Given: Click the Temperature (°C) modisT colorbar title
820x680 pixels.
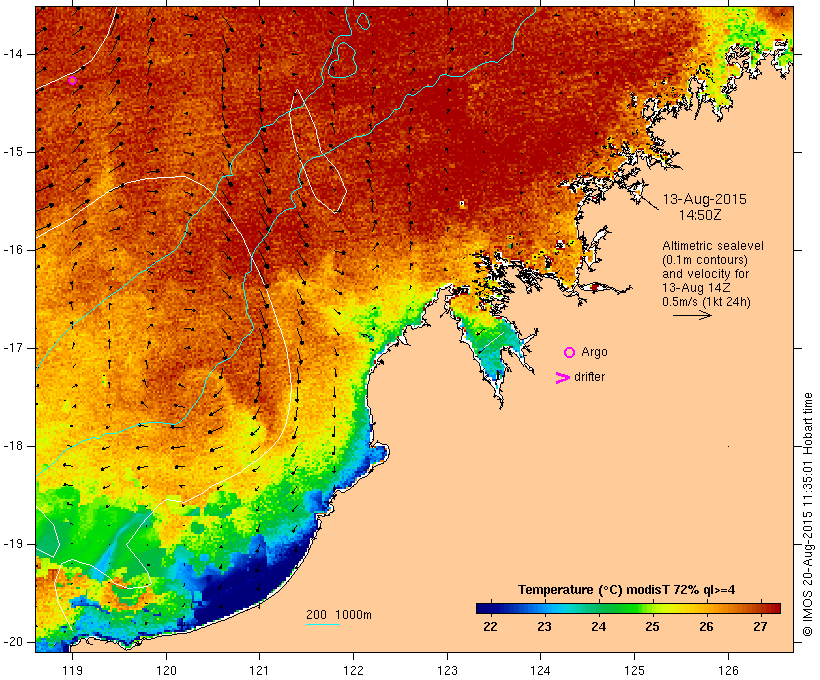Looking at the screenshot, I should point(626,590).
